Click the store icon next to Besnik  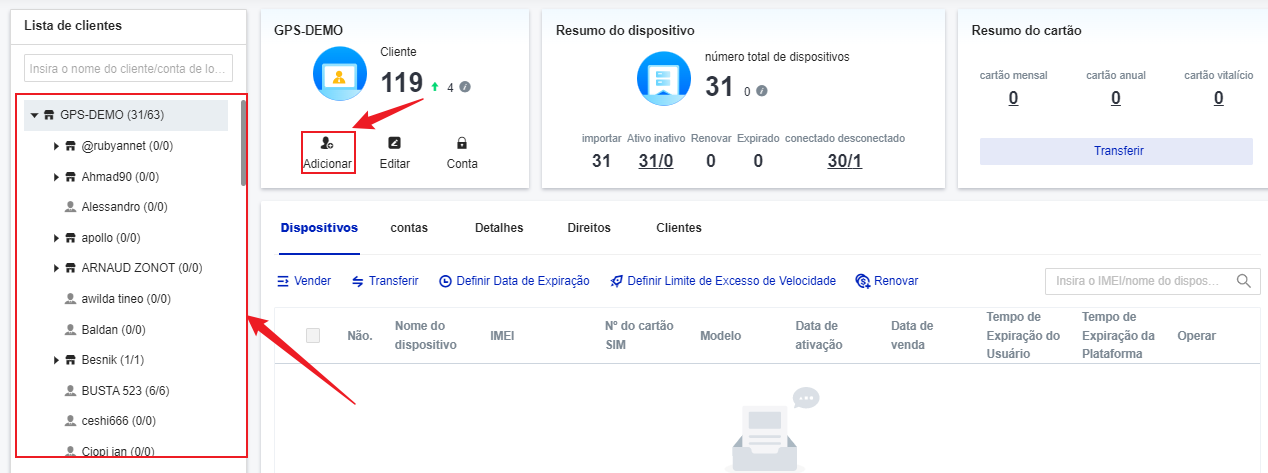coord(71,359)
